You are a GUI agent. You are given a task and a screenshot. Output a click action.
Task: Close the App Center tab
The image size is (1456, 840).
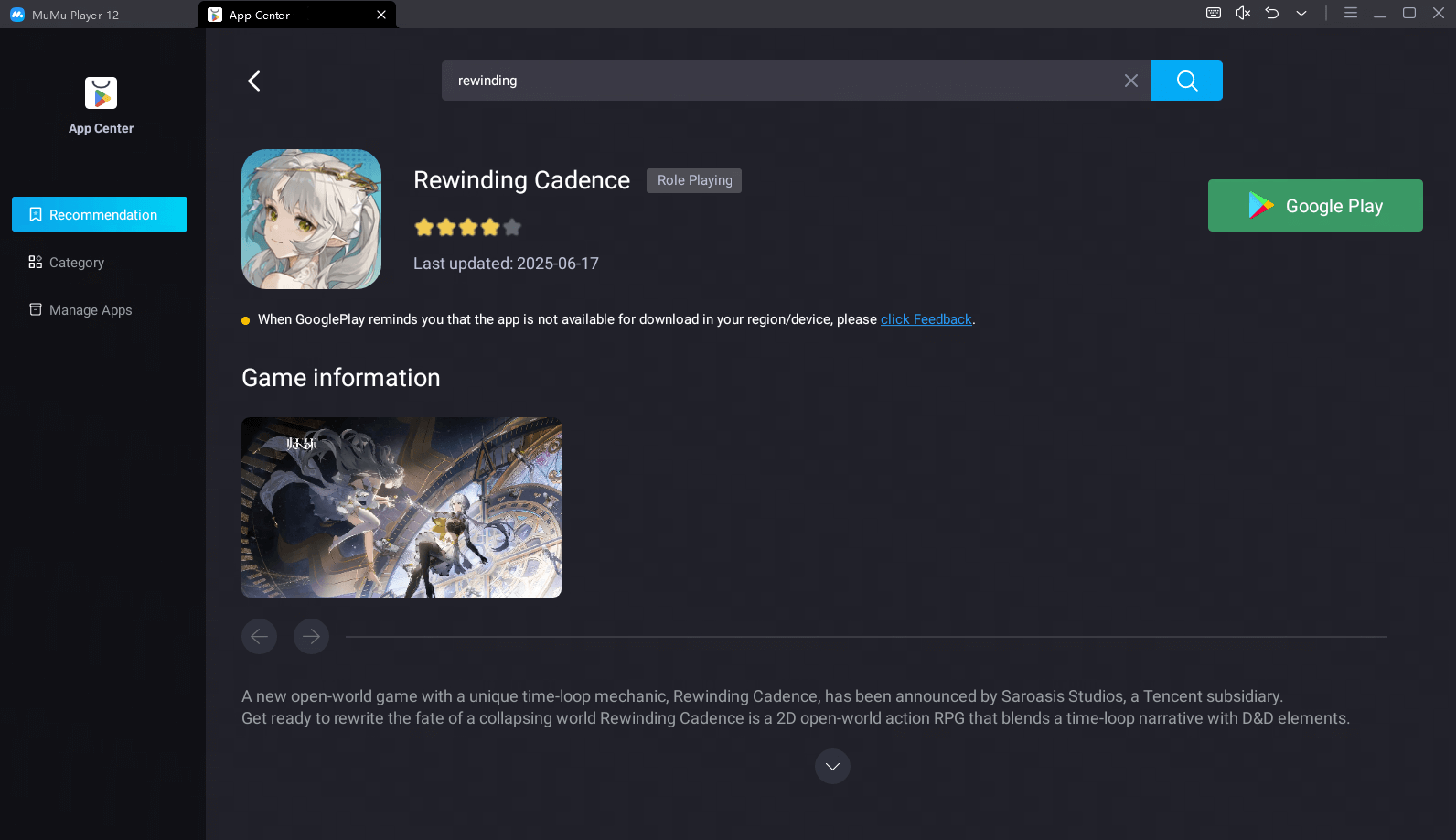tap(381, 15)
